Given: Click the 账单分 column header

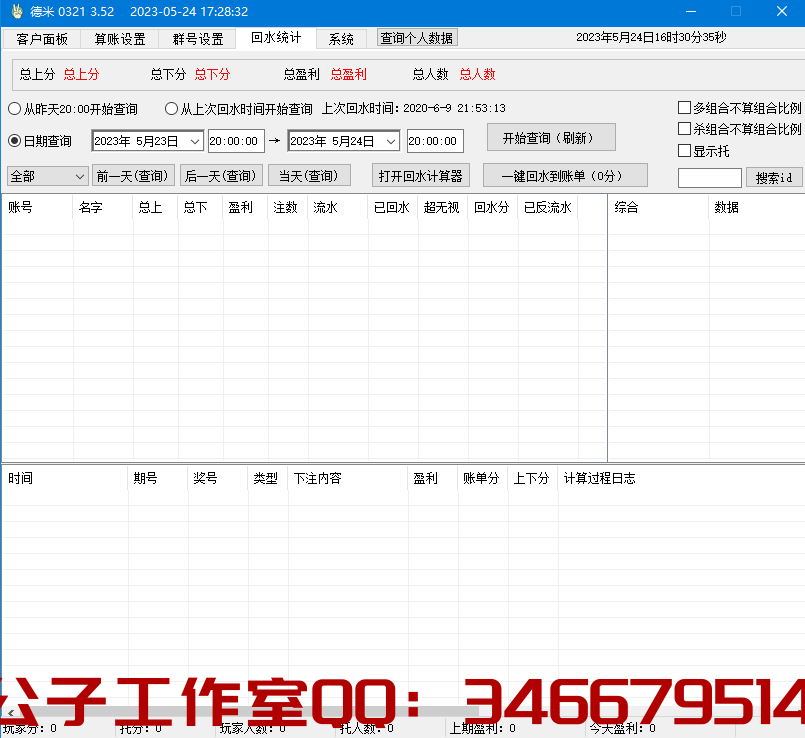Looking at the screenshot, I should (482, 479).
